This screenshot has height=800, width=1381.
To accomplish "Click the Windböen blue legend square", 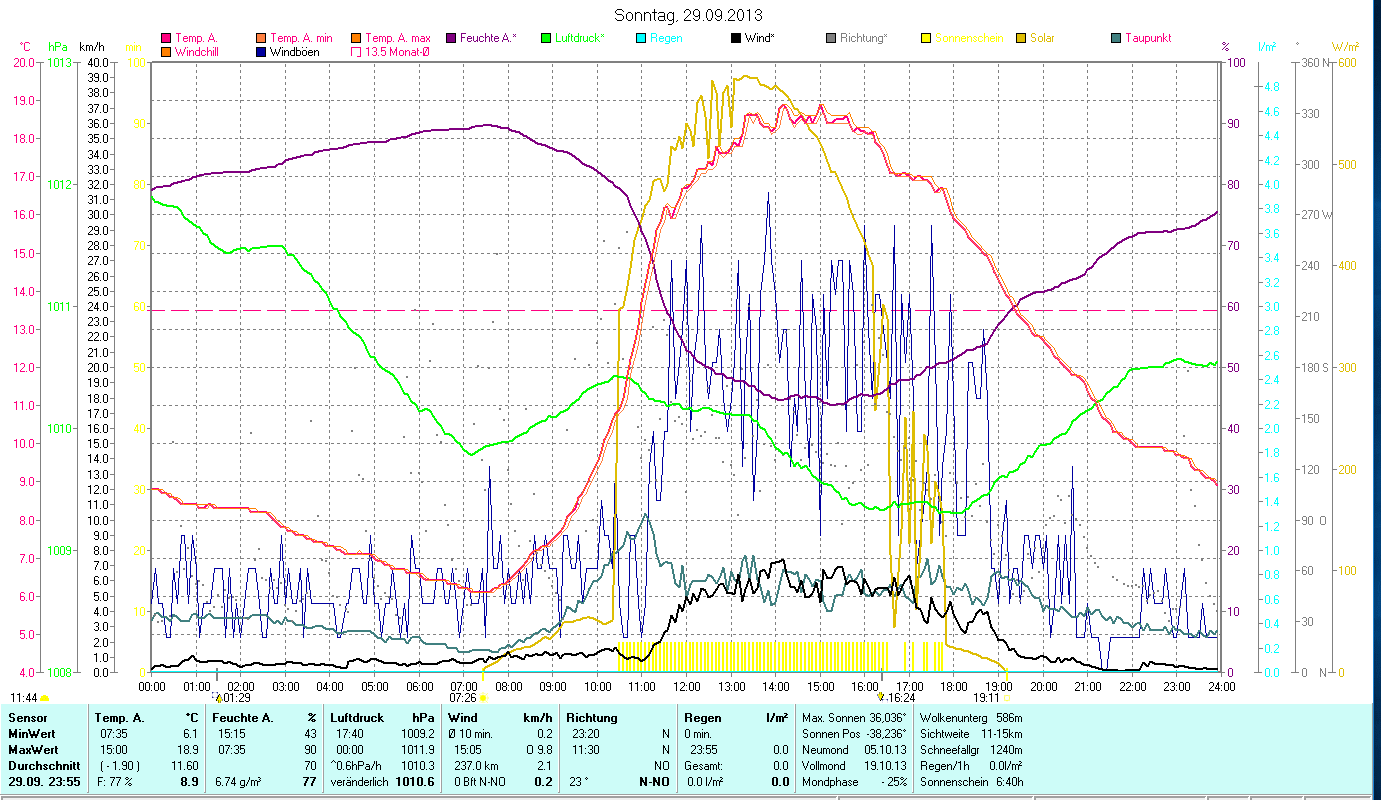I will coord(262,52).
